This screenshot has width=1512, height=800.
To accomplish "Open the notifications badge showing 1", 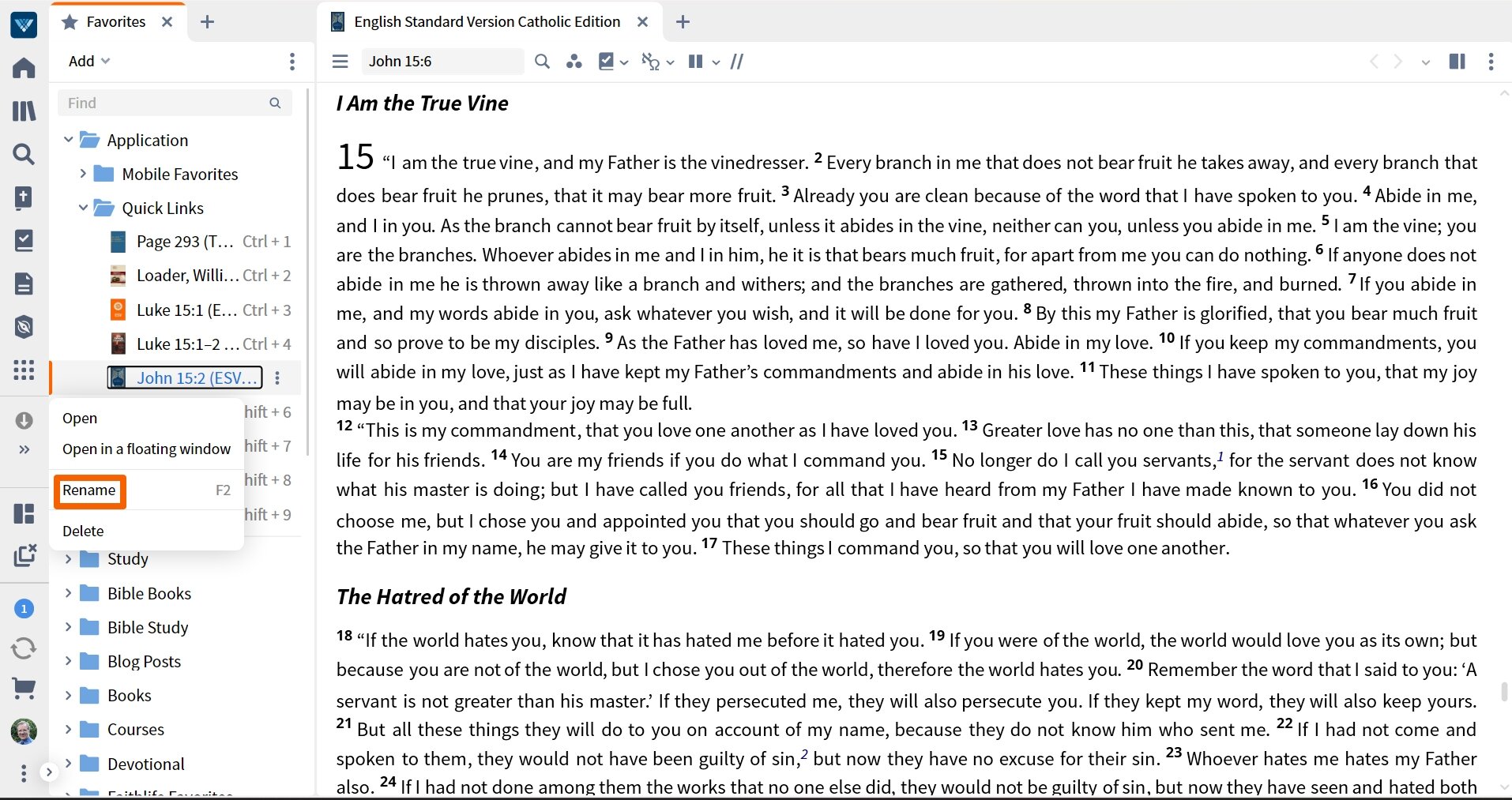I will point(24,608).
